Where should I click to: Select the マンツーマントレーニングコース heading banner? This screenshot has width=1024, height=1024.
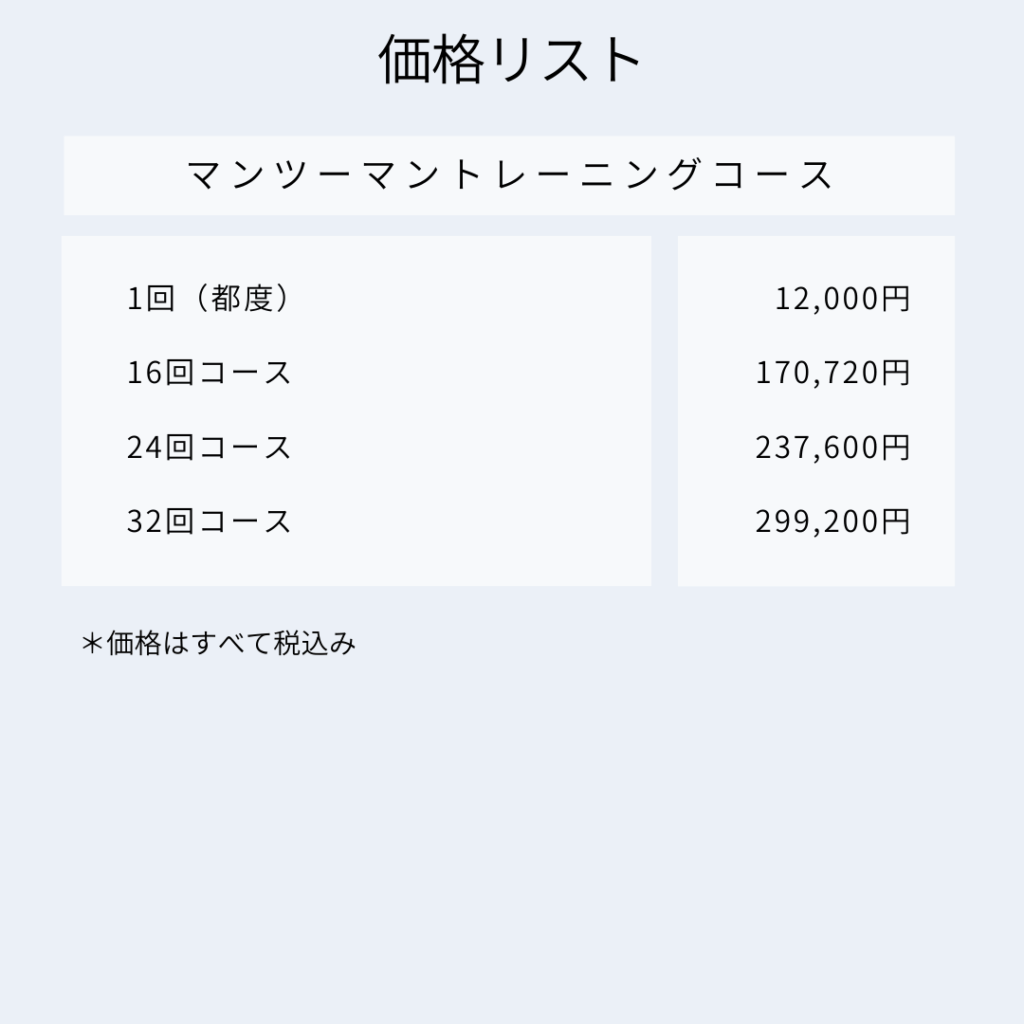click(x=509, y=176)
